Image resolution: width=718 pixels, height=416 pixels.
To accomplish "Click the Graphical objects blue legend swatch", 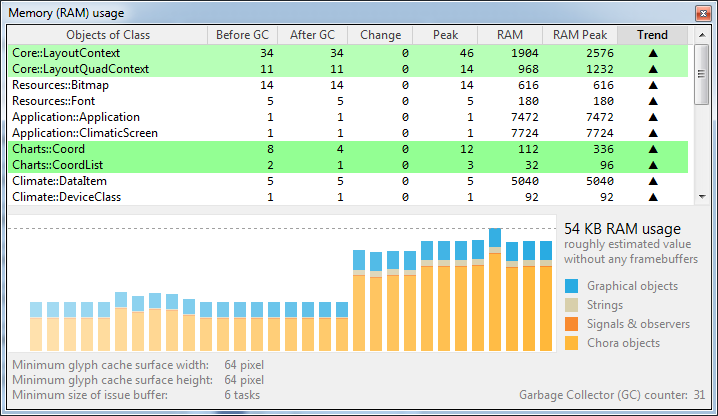I will pyautogui.click(x=571, y=286).
